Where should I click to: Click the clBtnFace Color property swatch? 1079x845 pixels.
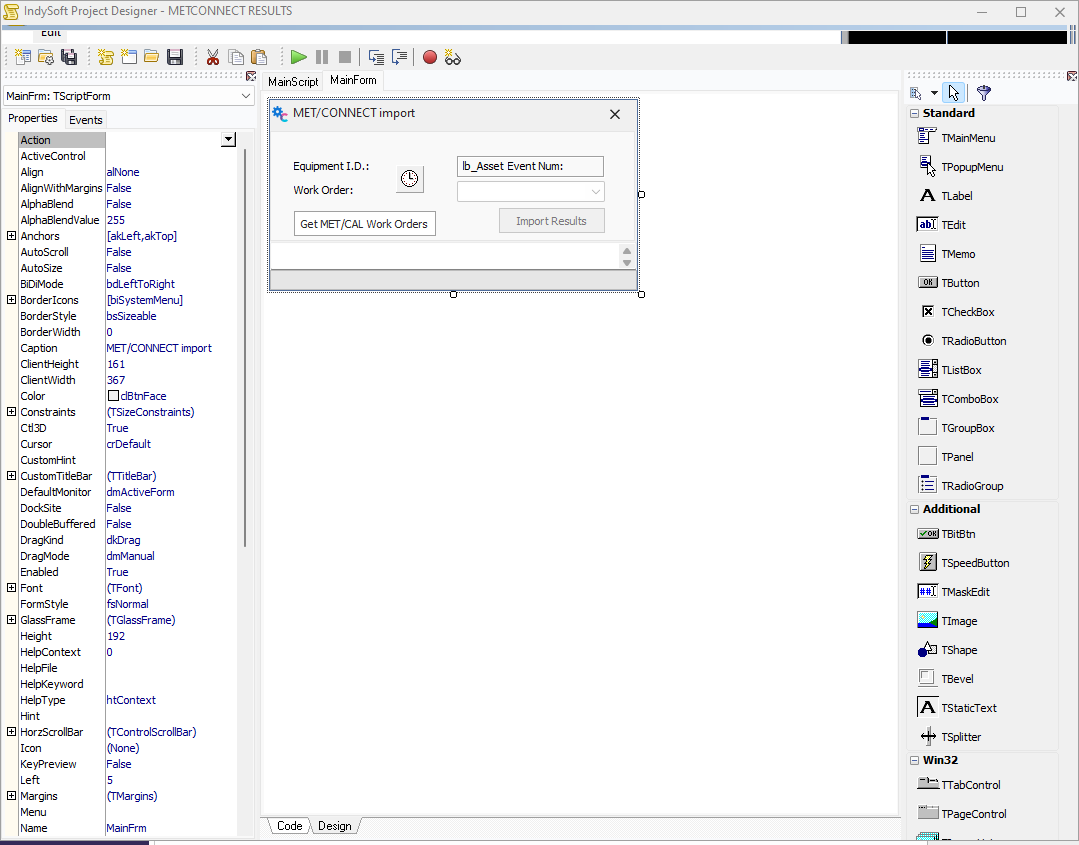click(113, 396)
